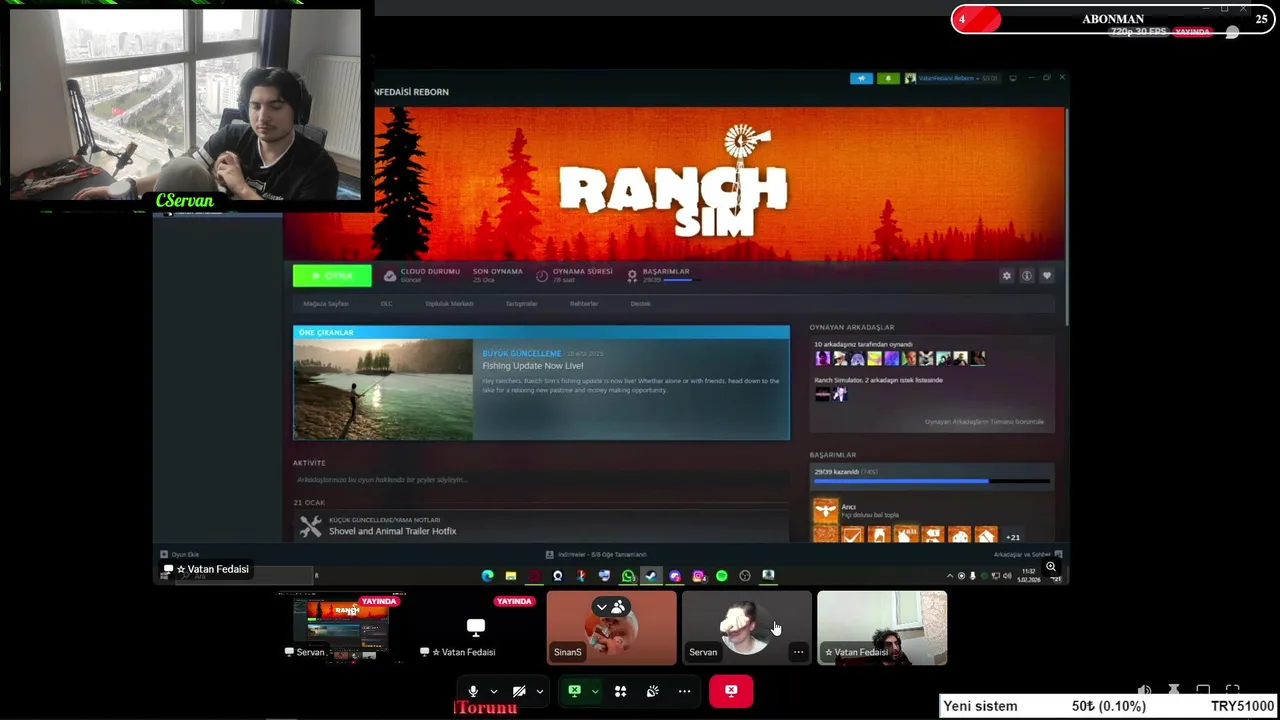1280x720 pixels.
Task: Click the red disconnect call button
Action: tap(731, 691)
